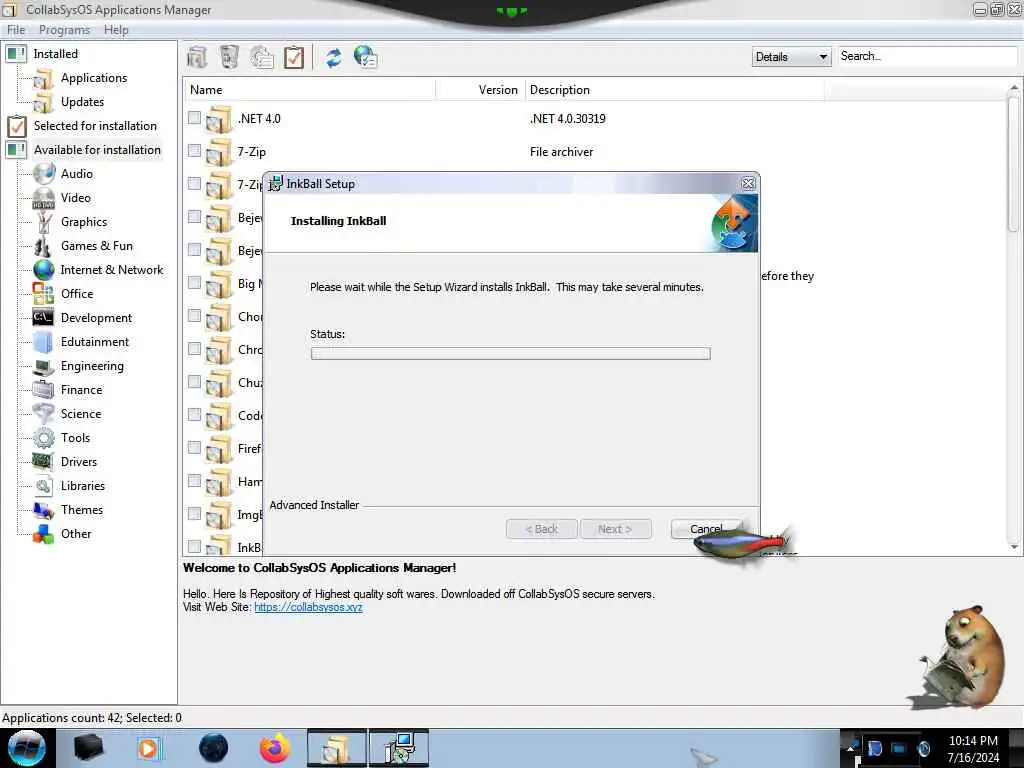The image size is (1024, 768).
Task: Sort by the Name column header
Action: click(x=310, y=90)
